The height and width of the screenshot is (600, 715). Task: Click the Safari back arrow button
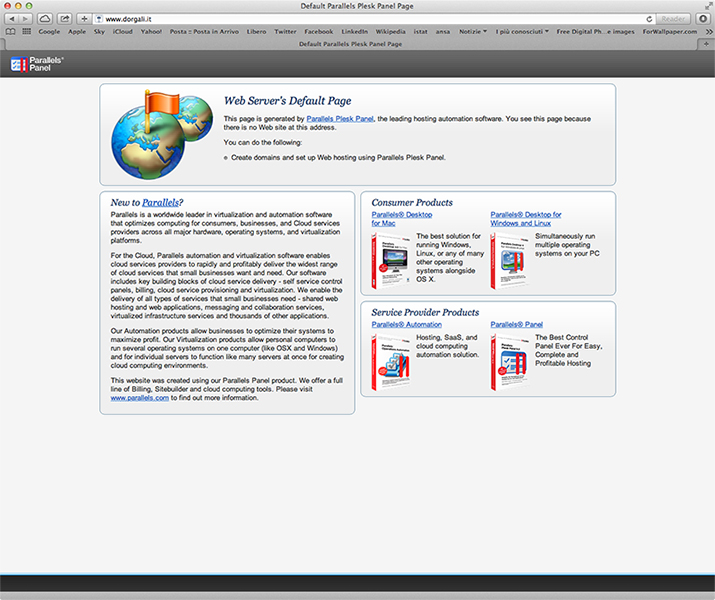tap(12, 19)
